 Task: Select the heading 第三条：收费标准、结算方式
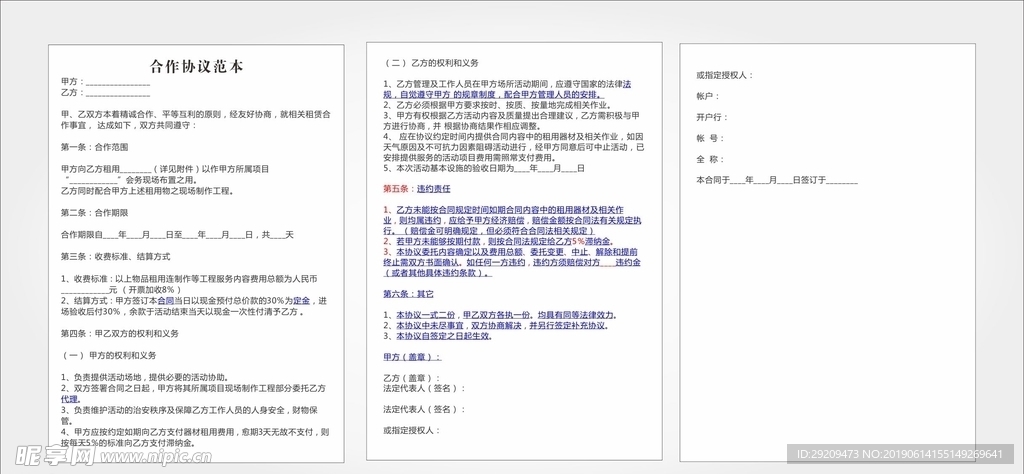pyautogui.click(x=116, y=256)
